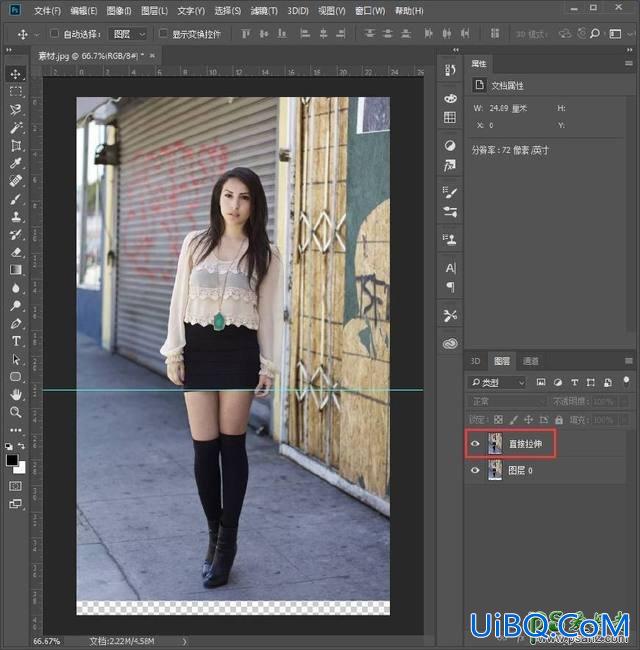Open the 图层 auto-select dropdown
This screenshot has width=640, height=650.
[128, 34]
